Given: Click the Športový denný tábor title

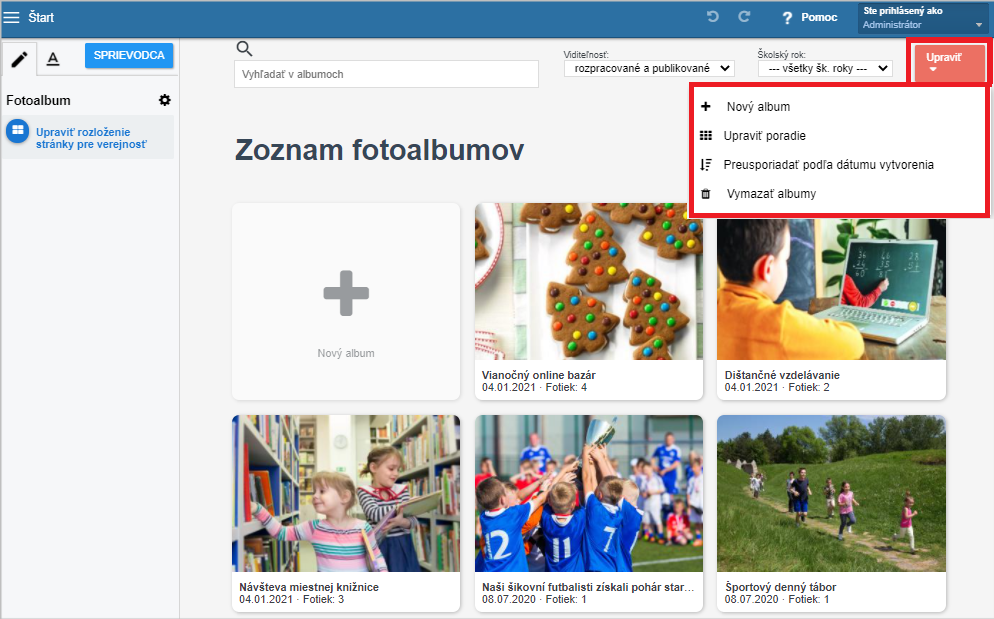Looking at the screenshot, I should point(780,587).
